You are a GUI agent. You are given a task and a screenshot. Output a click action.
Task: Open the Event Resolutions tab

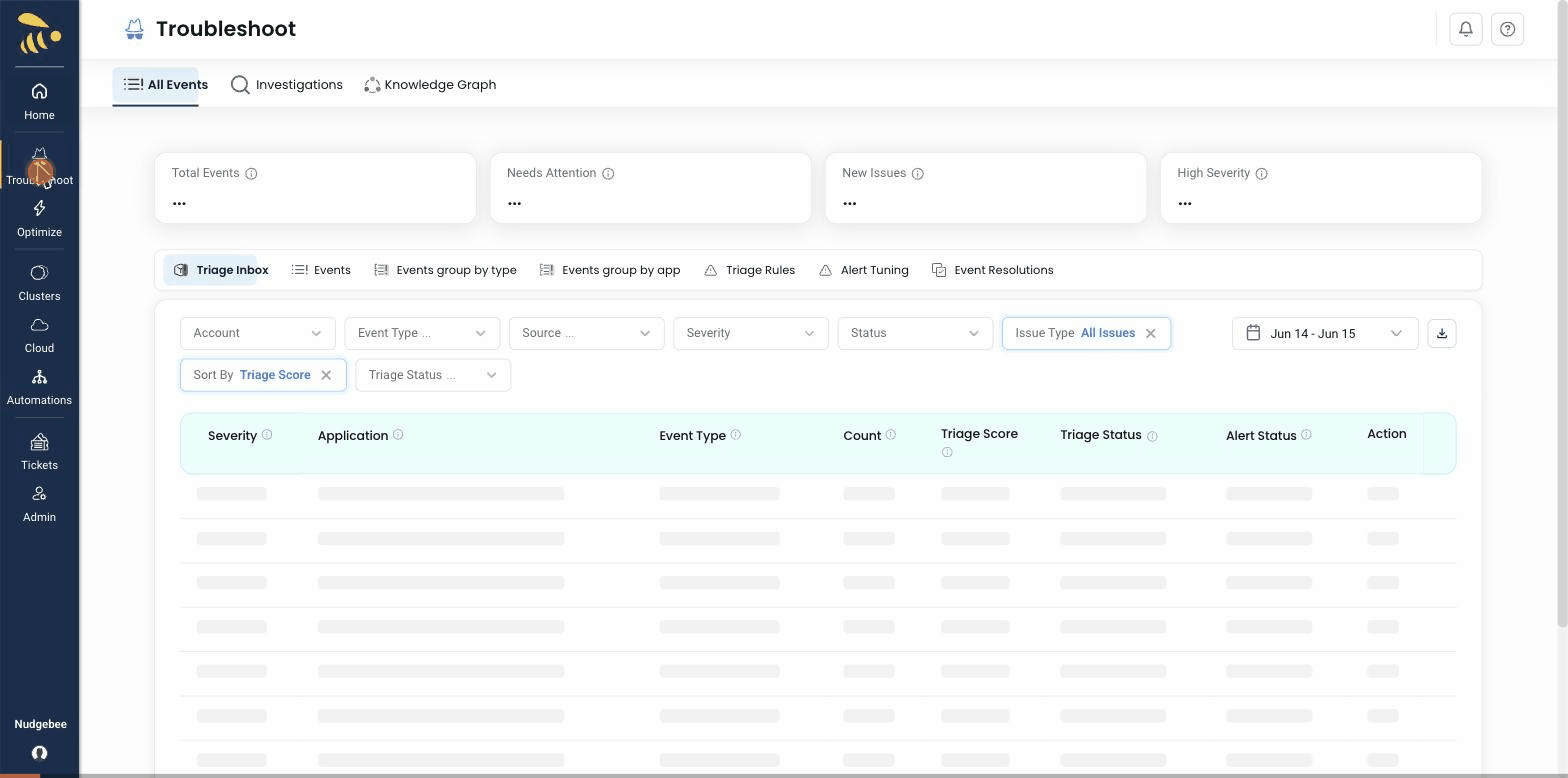[993, 270]
